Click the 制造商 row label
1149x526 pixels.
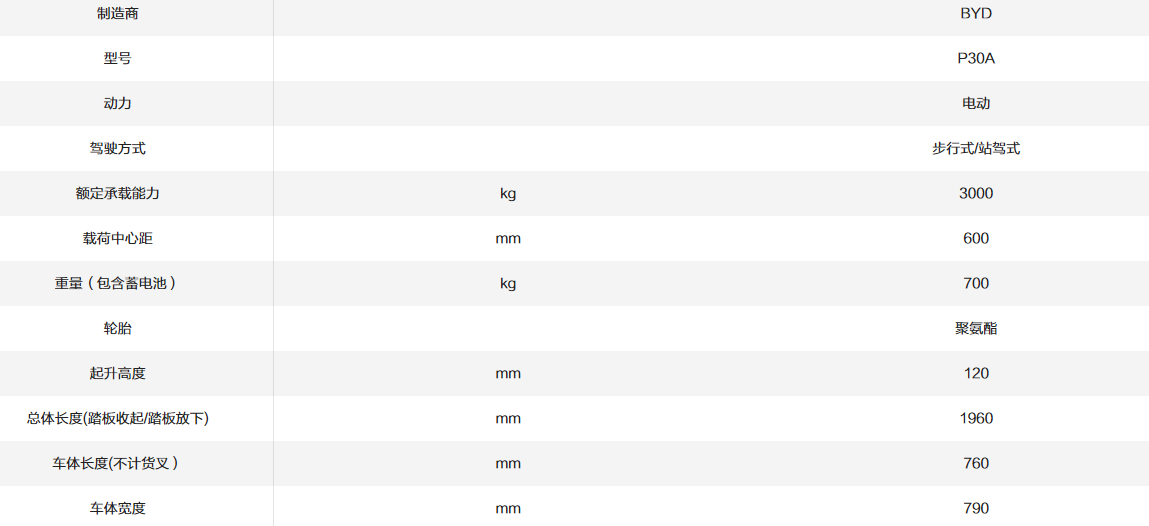117,14
